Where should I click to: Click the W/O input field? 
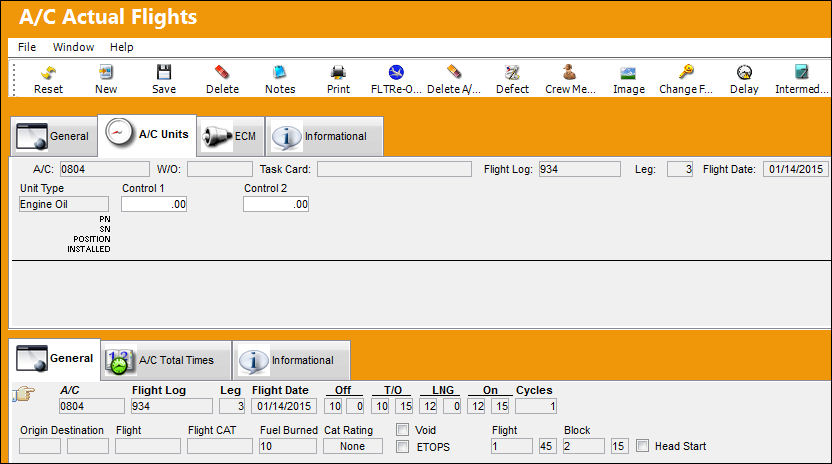(220, 169)
